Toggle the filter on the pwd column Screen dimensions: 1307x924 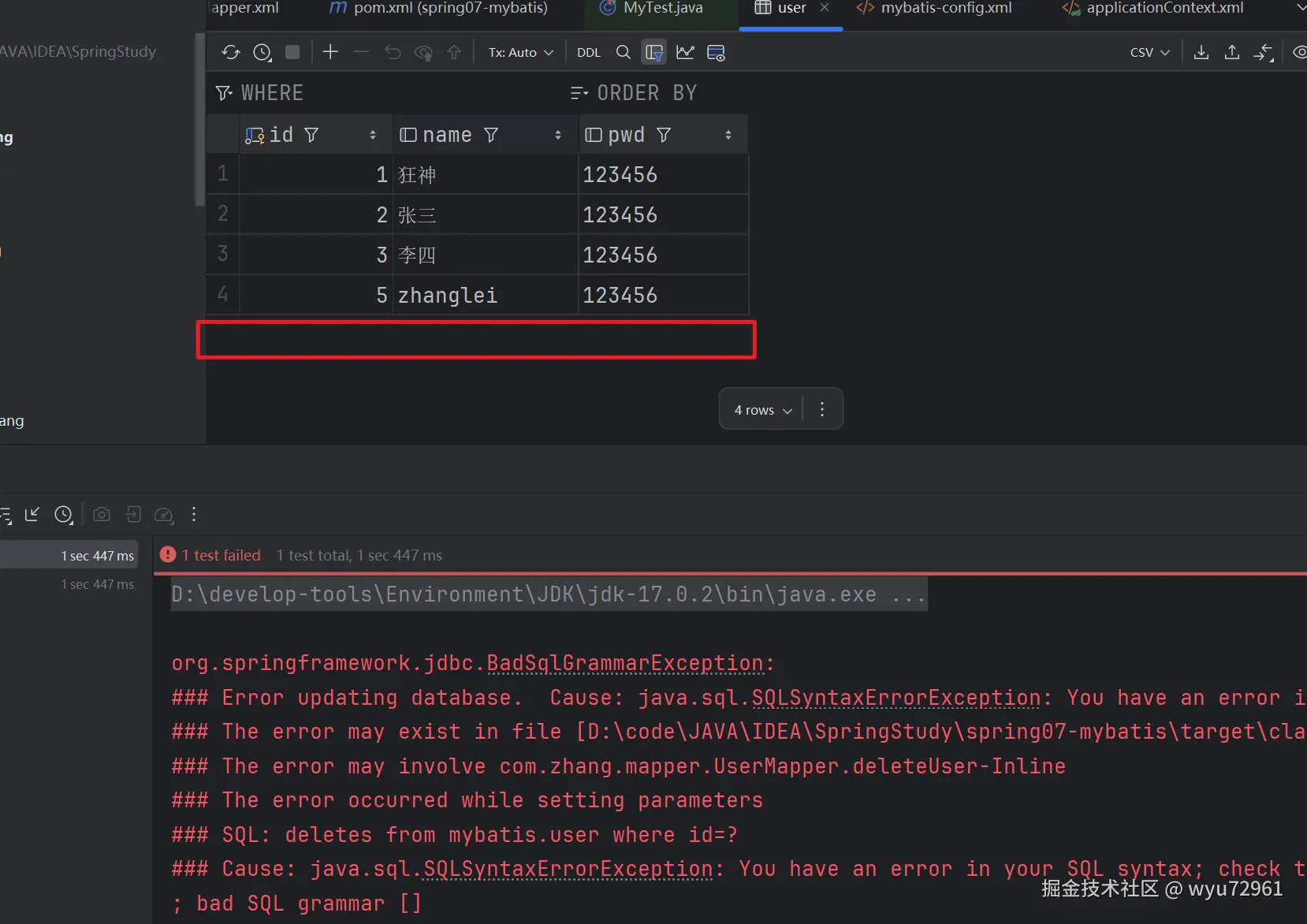(664, 136)
